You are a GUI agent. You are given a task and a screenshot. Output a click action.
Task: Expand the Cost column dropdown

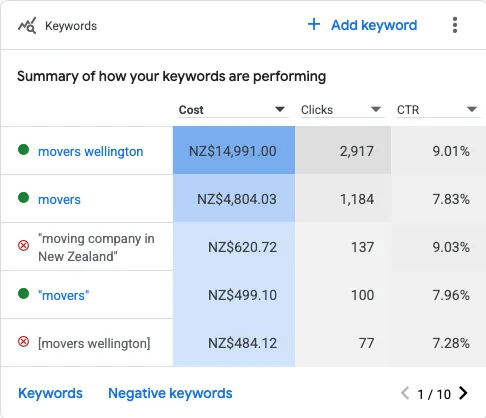pos(280,109)
